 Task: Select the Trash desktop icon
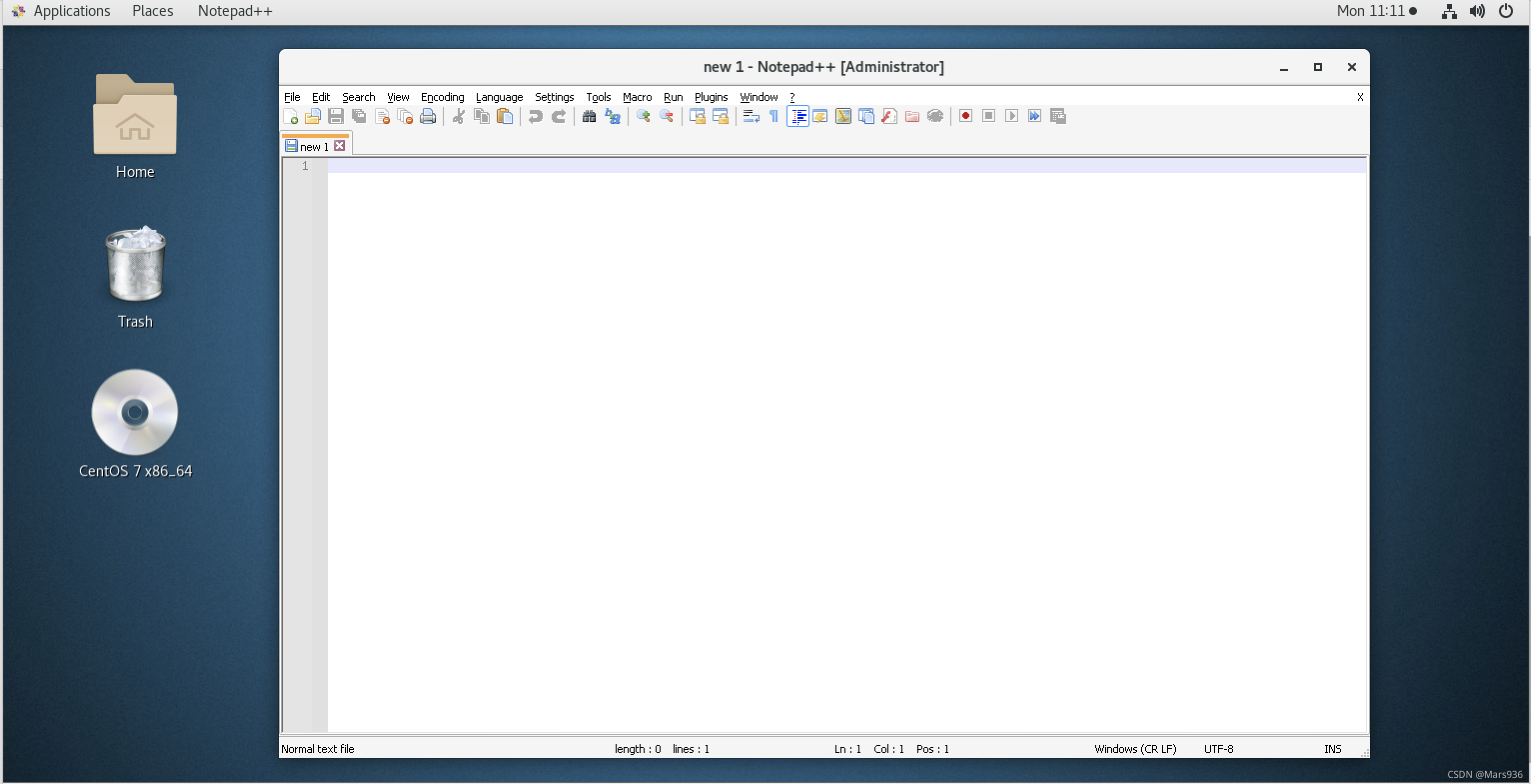click(x=135, y=277)
